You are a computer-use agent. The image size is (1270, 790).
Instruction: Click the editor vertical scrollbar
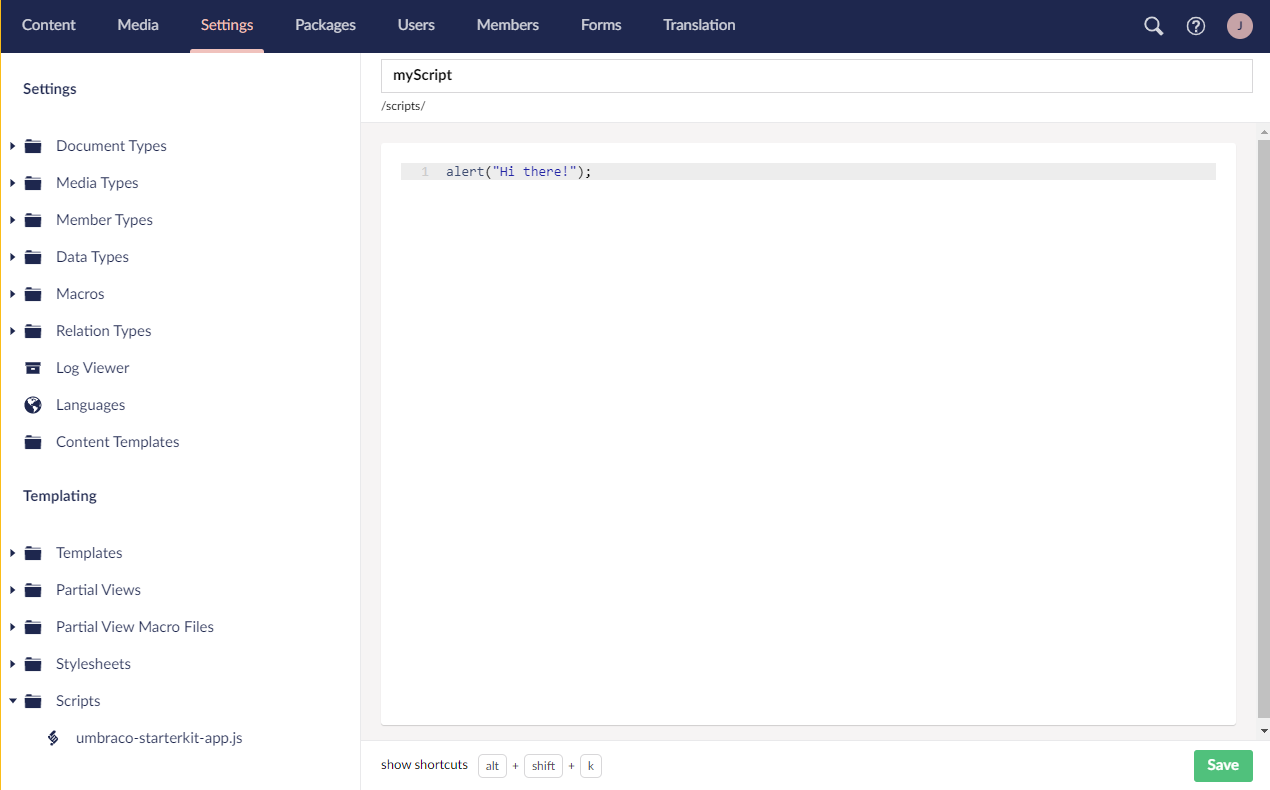(1263, 428)
